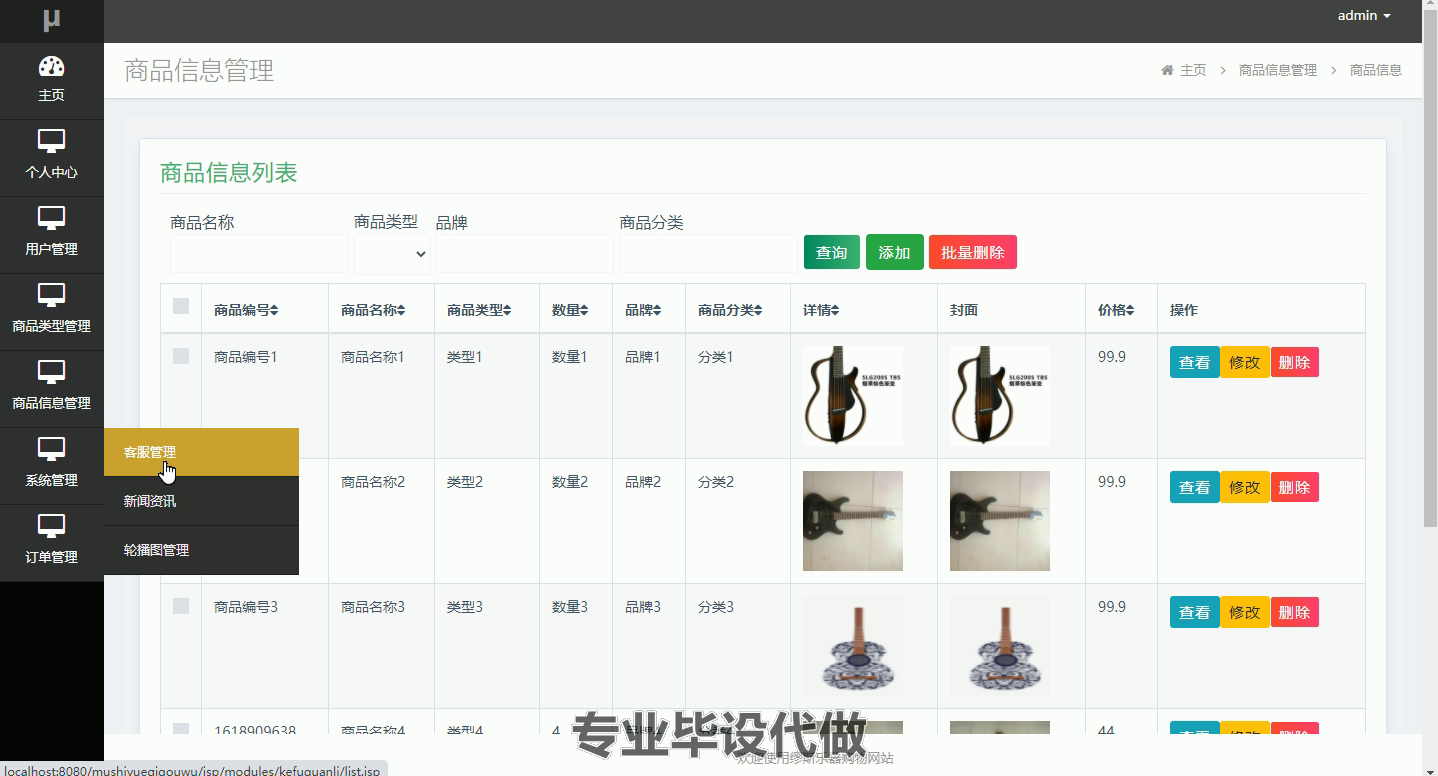
Task: Open 商品类型管理 in the sidebar
Action: click(51, 312)
